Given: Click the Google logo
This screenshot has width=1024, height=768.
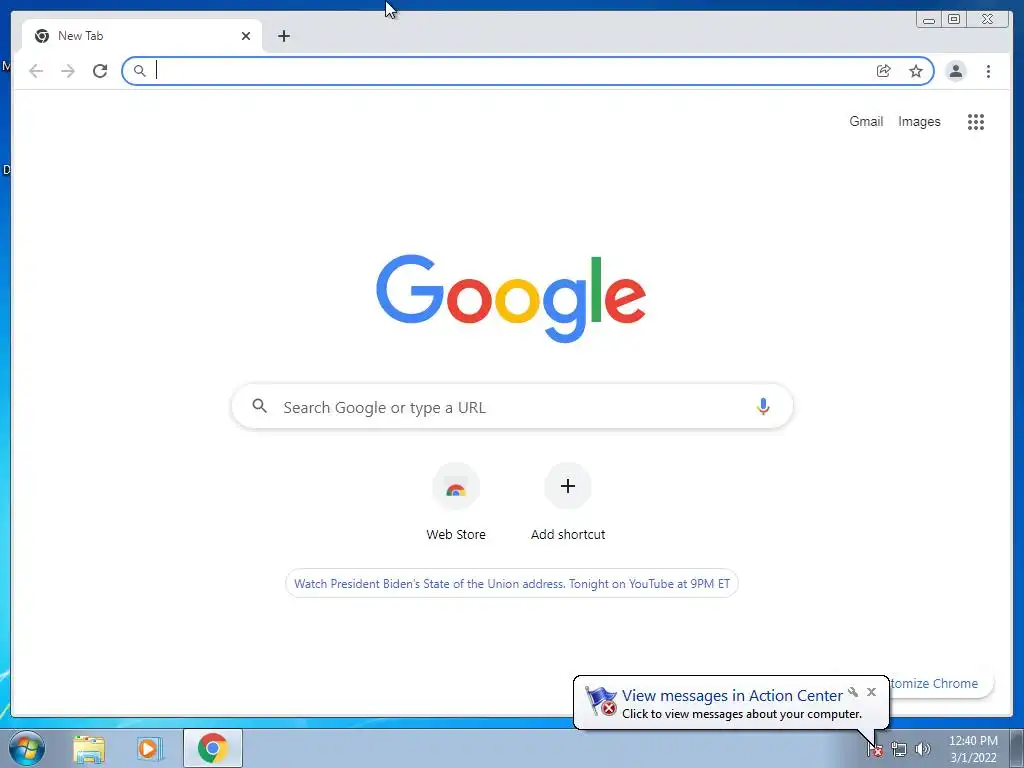Looking at the screenshot, I should coord(511,298).
